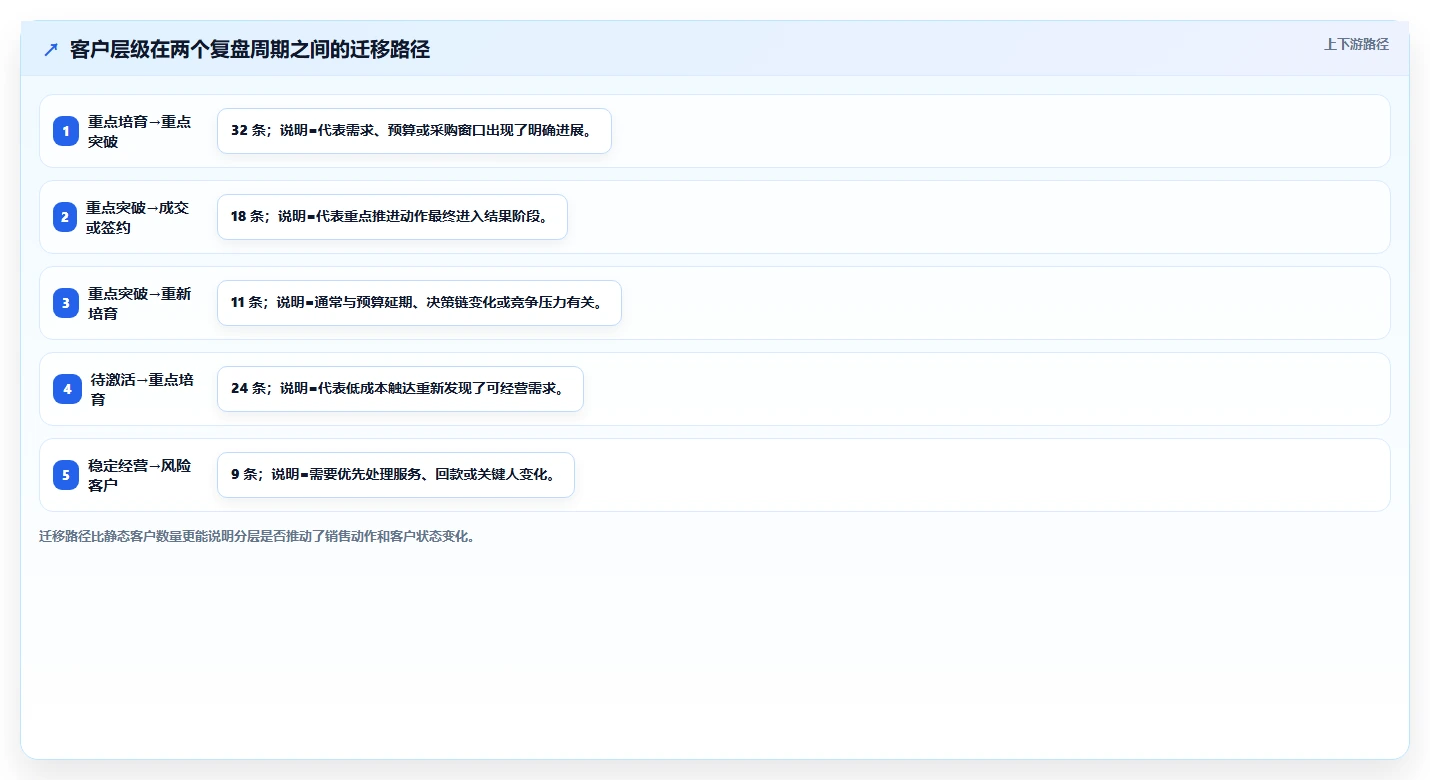Image resolution: width=1430 pixels, height=780 pixels.
Task: Select the 重点突破→重新培育 path label
Action: coord(139,303)
